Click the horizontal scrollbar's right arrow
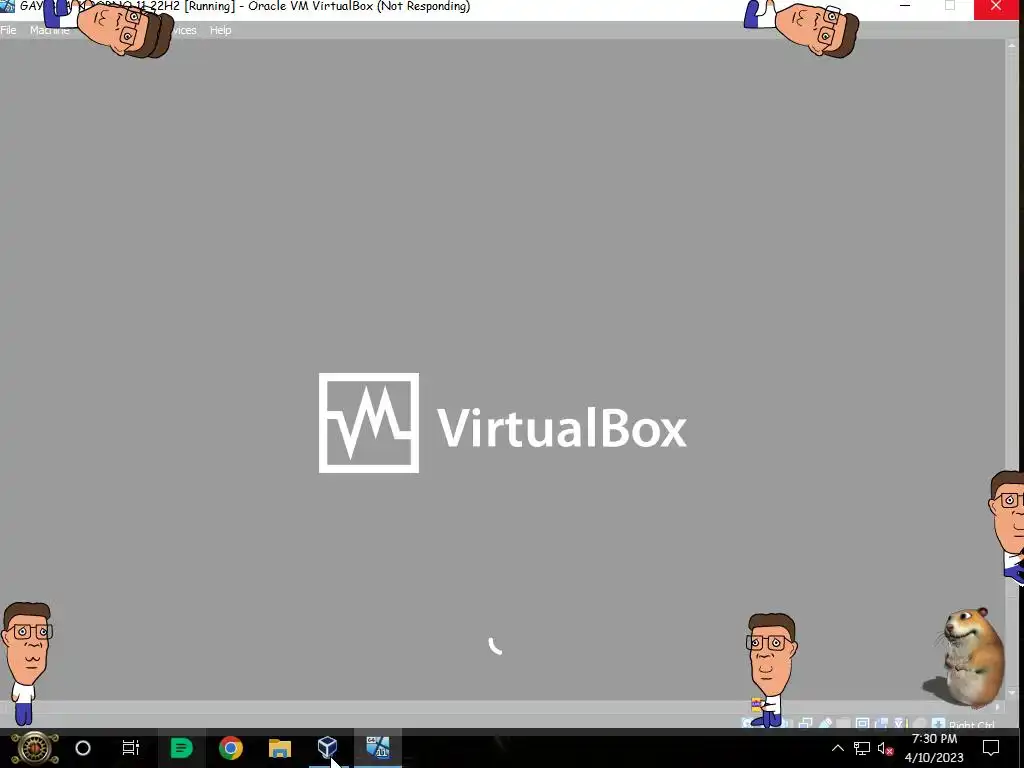This screenshot has height=768, width=1024. 997,707
